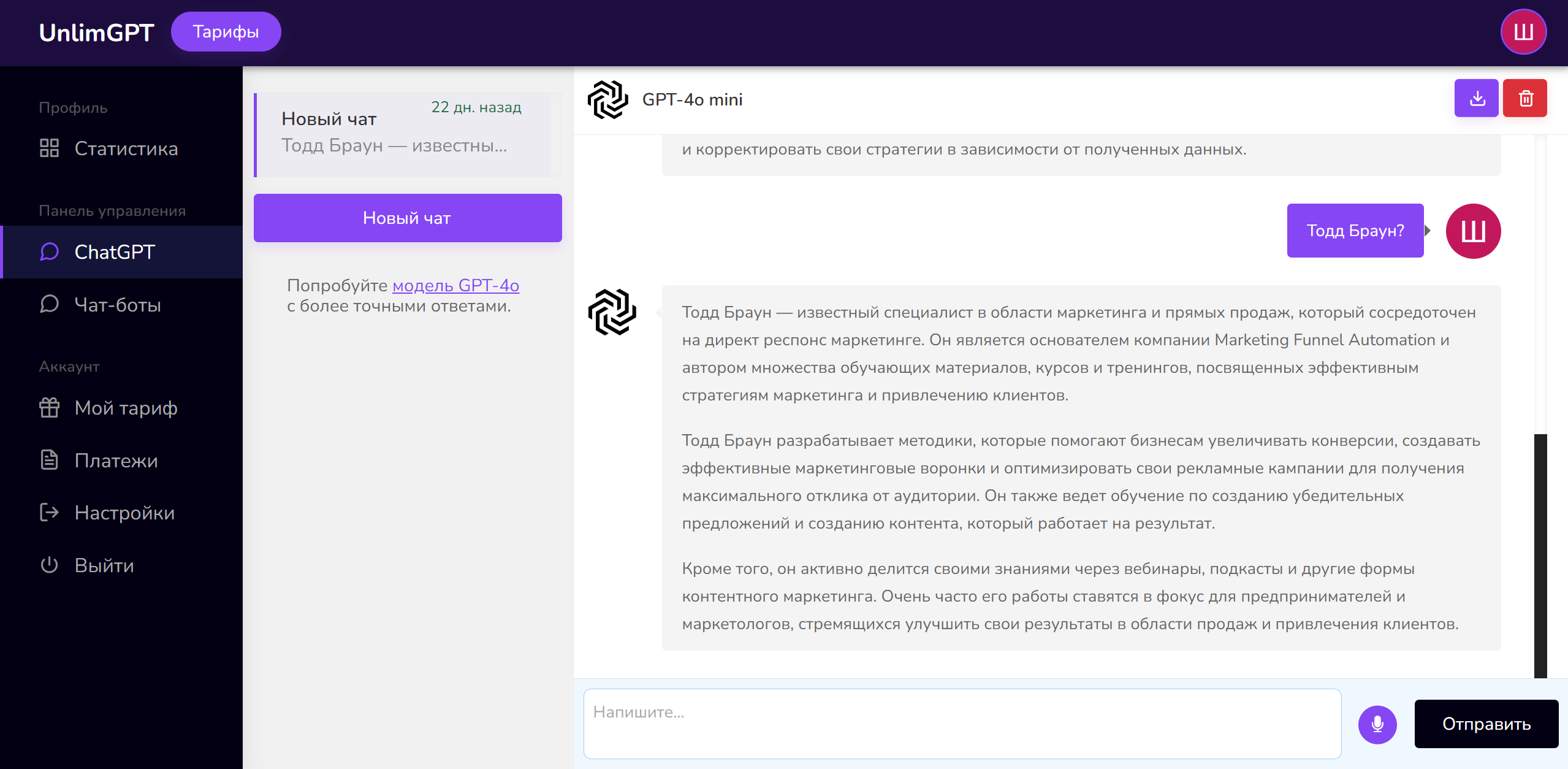Open the user avatar in the header

[1523, 32]
